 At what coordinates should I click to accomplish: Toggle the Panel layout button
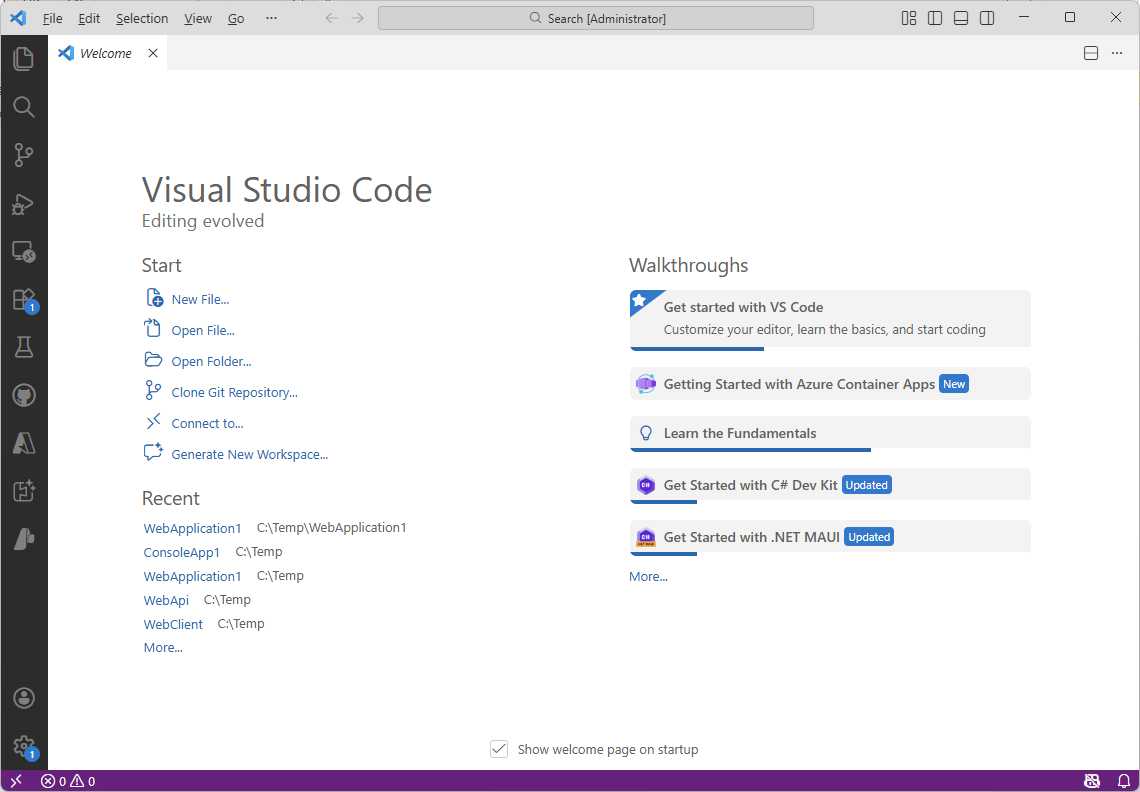point(960,18)
